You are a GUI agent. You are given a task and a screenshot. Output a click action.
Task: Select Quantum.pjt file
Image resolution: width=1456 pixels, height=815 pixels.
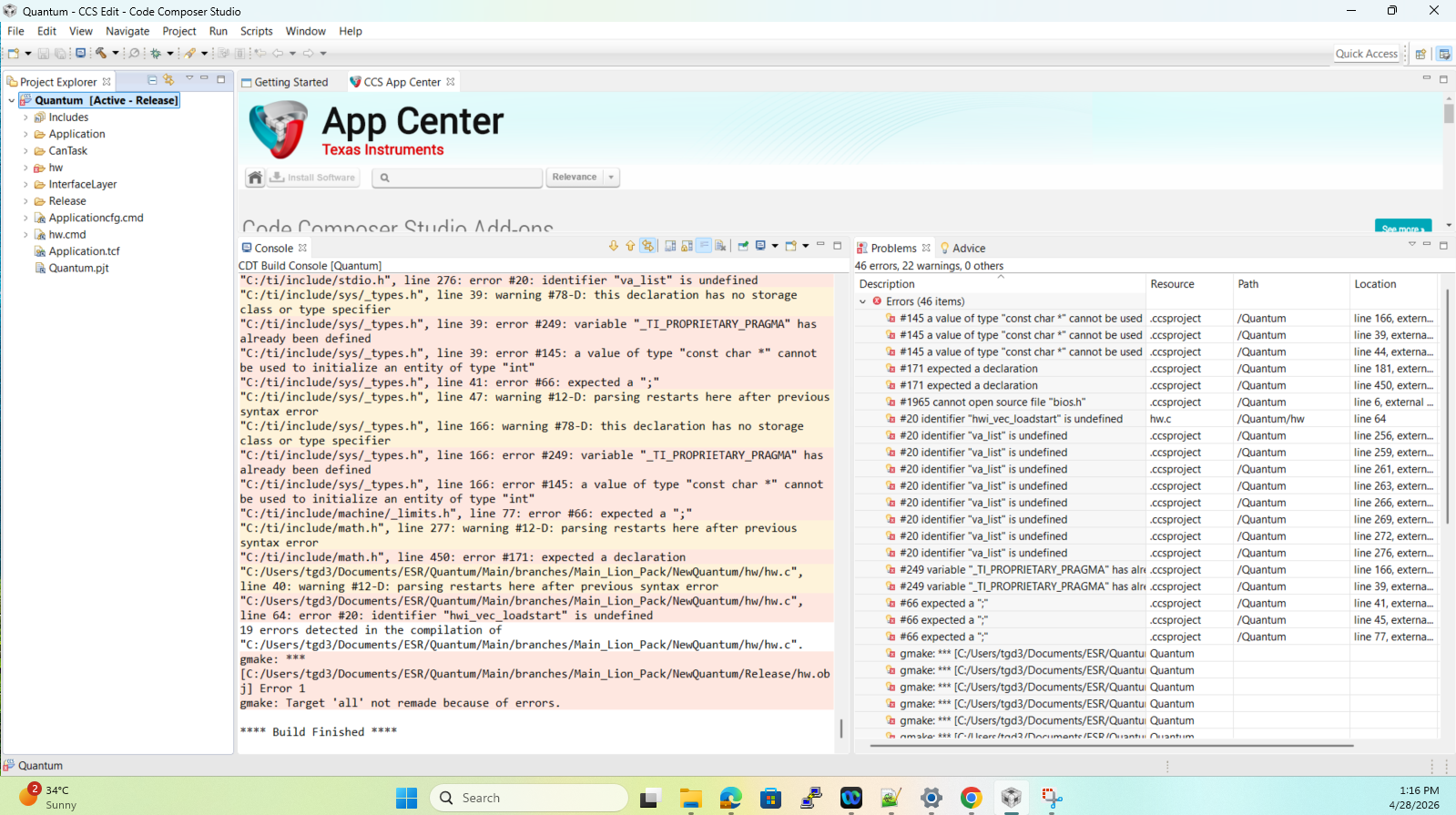pyautogui.click(x=78, y=269)
